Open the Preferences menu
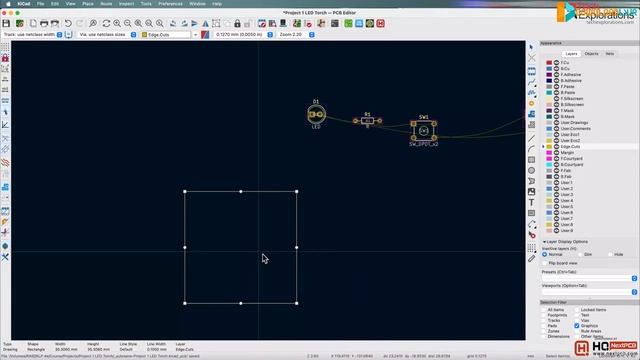Viewport: 640px width, 360px height. (170, 4)
